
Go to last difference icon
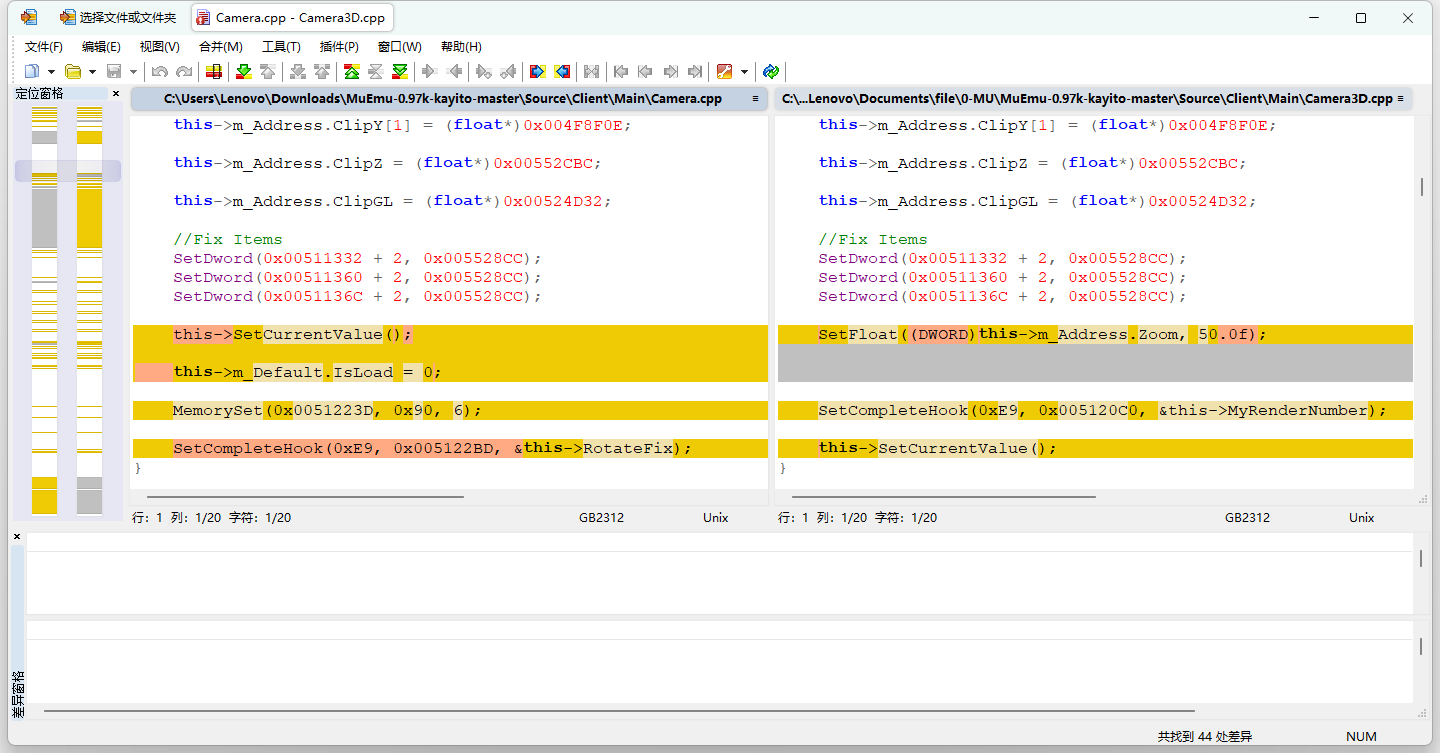[400, 71]
